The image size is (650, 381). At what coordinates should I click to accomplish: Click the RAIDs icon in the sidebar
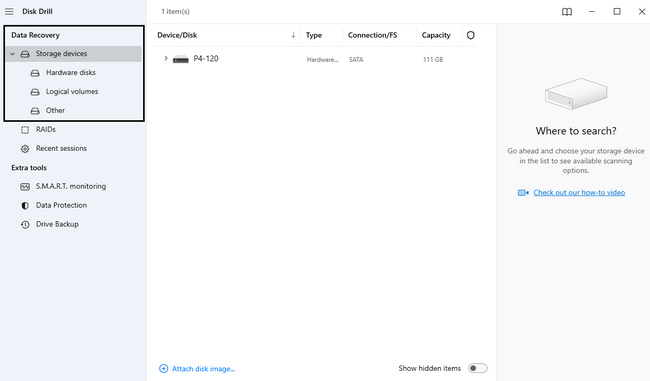click(25, 130)
